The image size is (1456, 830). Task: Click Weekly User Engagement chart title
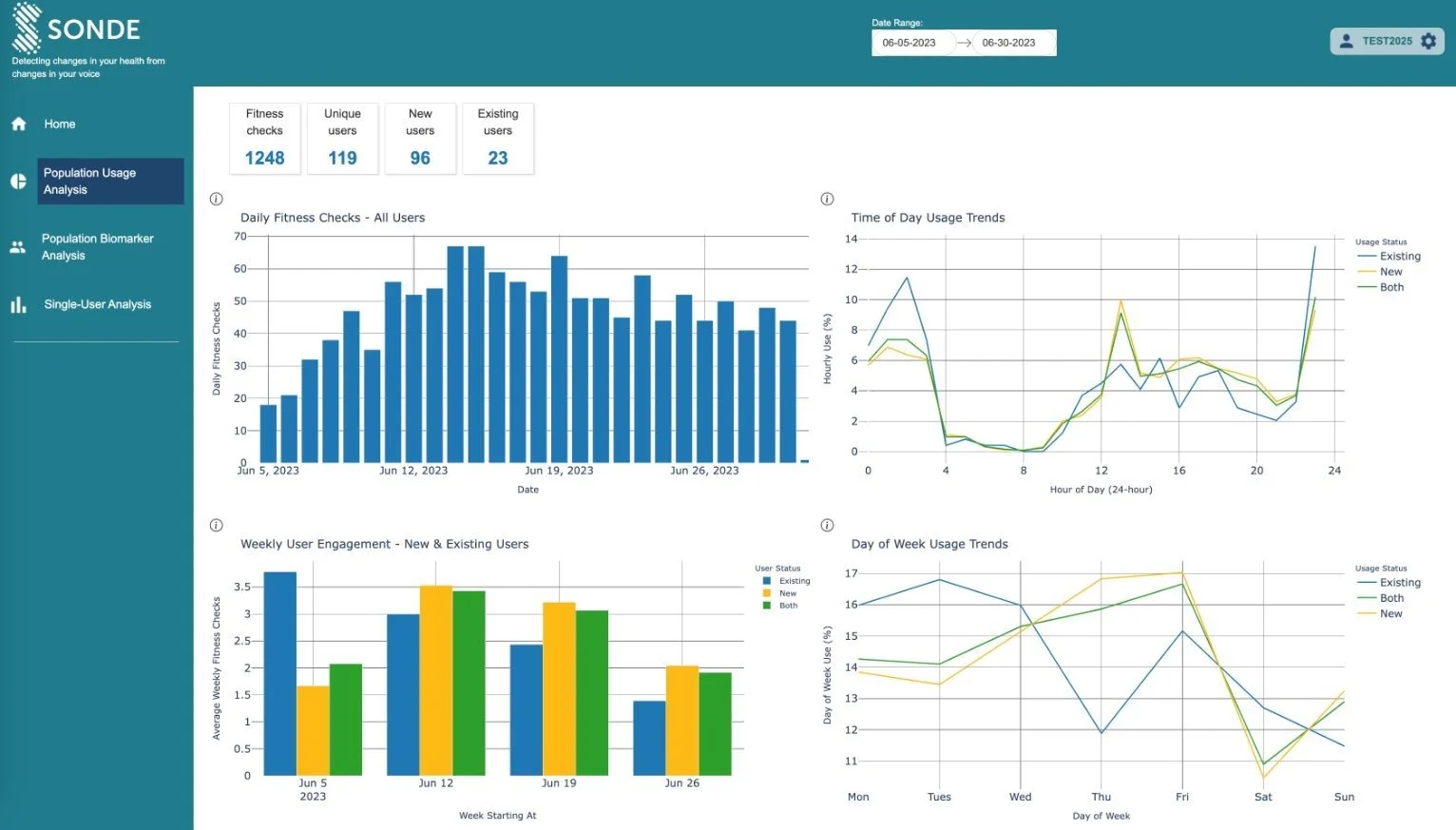tap(385, 544)
